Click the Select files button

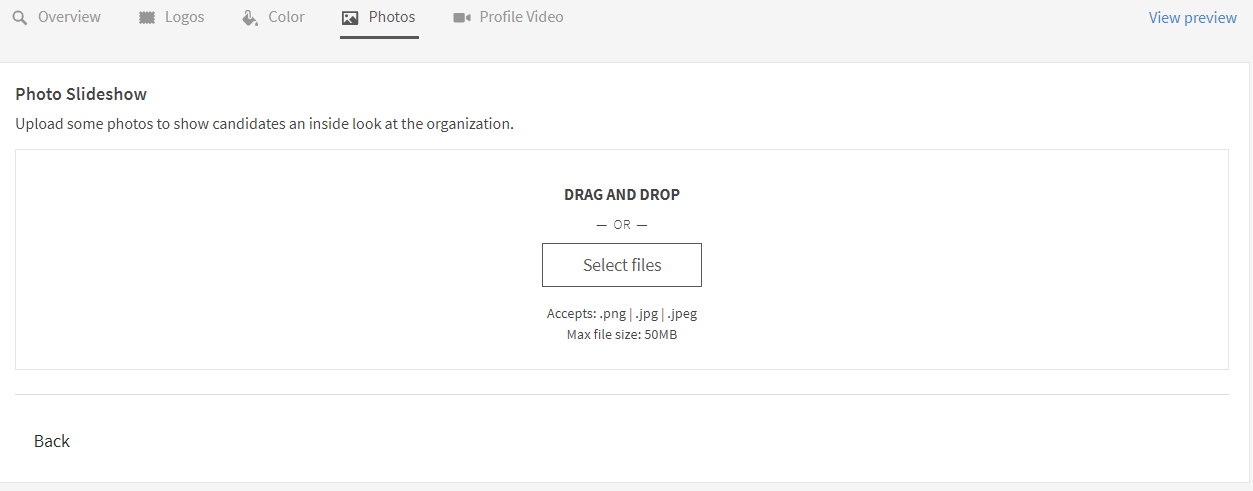tap(622, 265)
